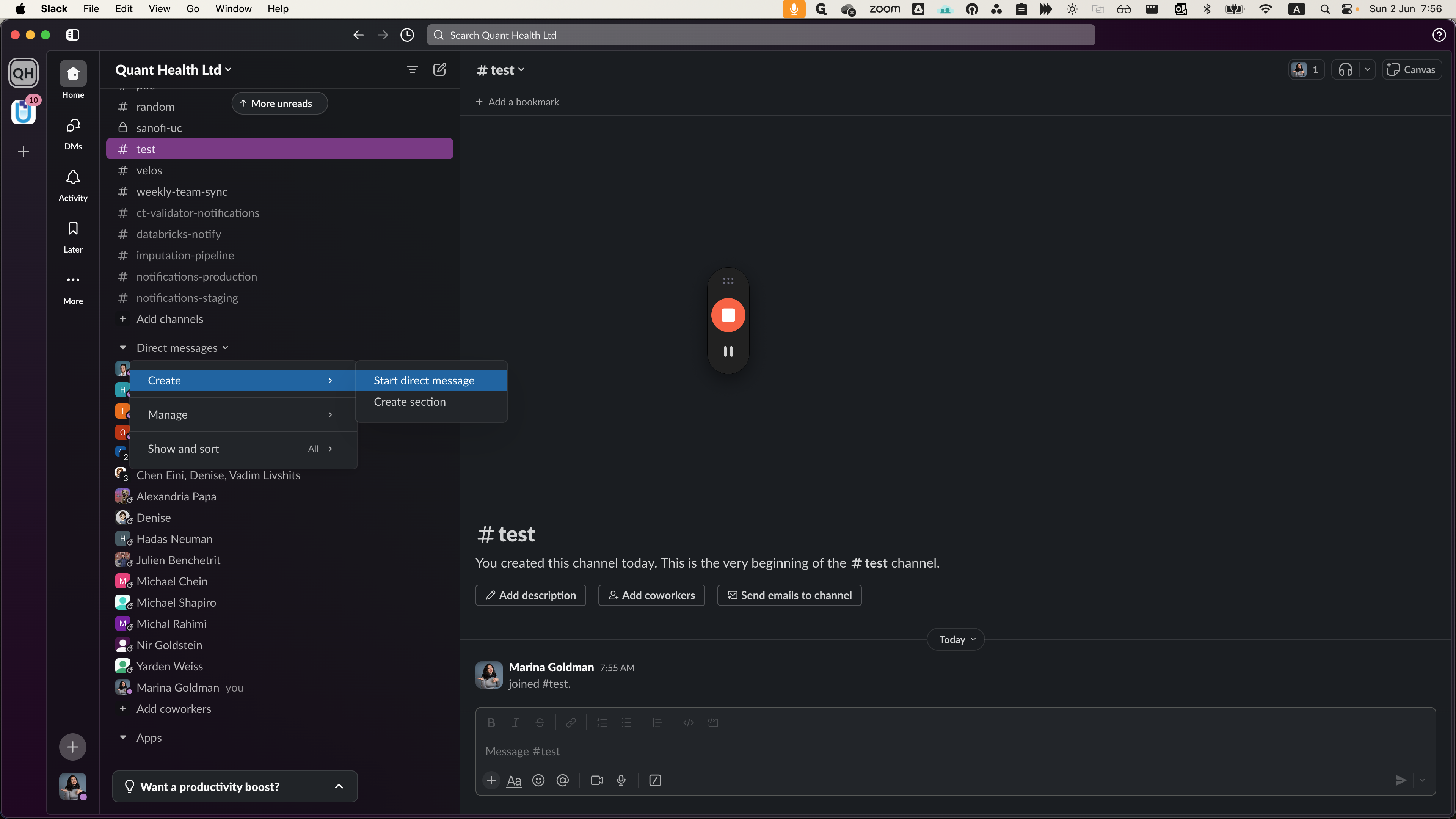
Task: Insert a bulleted list in composer
Action: coord(626,723)
